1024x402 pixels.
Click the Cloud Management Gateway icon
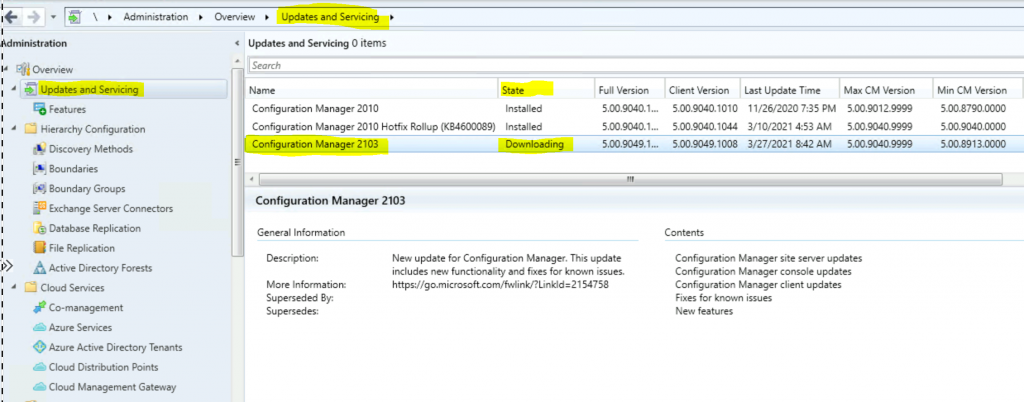click(x=39, y=387)
